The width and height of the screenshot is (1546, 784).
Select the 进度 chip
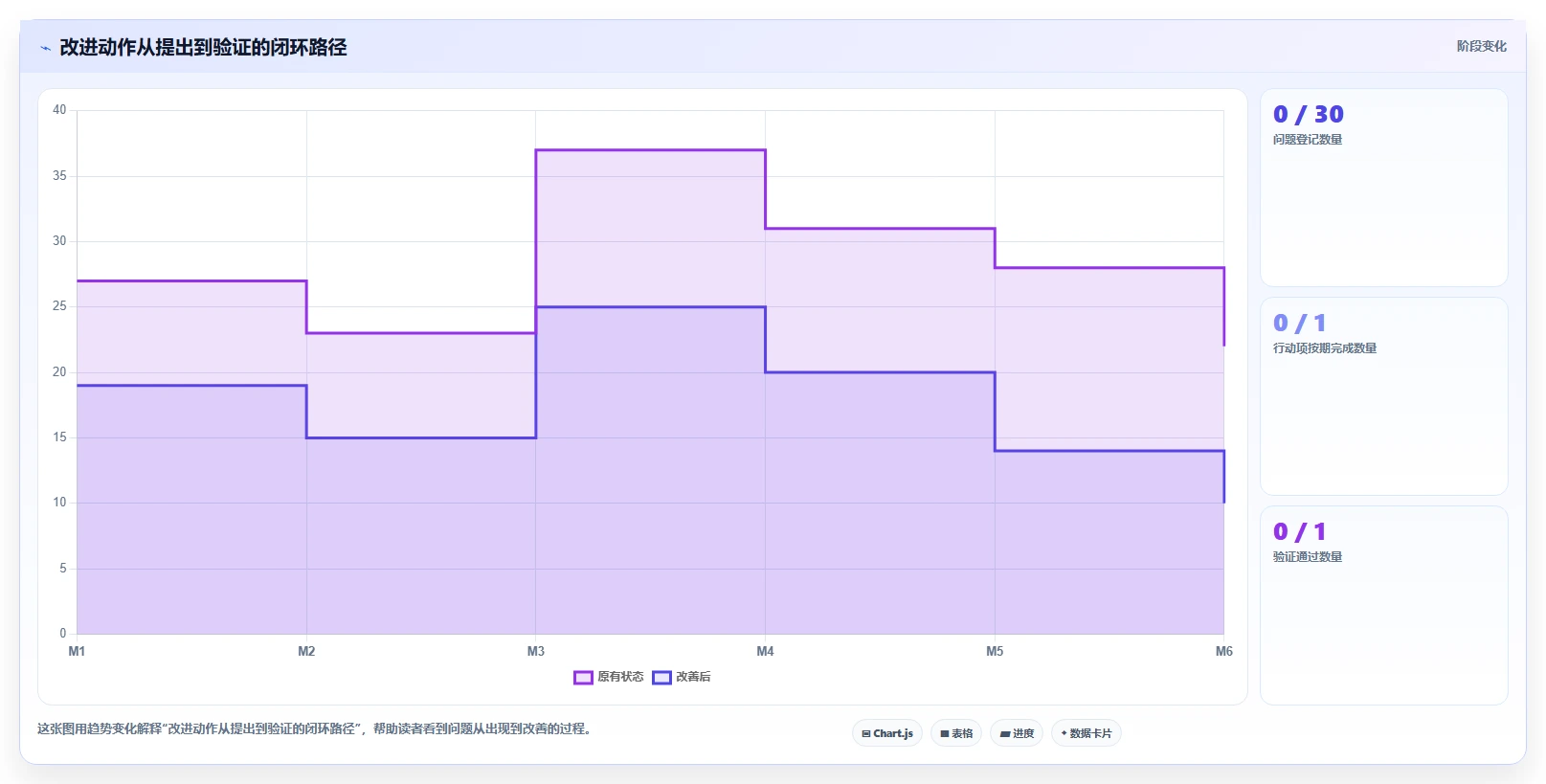1017,733
